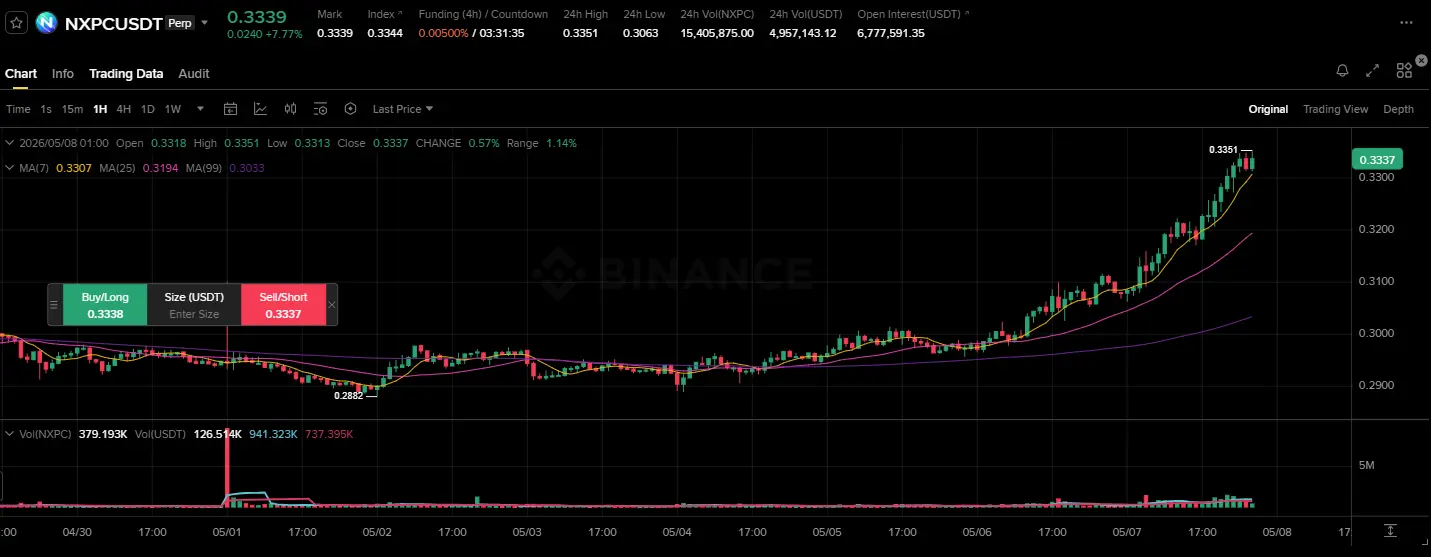Collapse the MA indicator legend chevron
Image resolution: width=1431 pixels, height=557 pixels.
[x=9, y=168]
